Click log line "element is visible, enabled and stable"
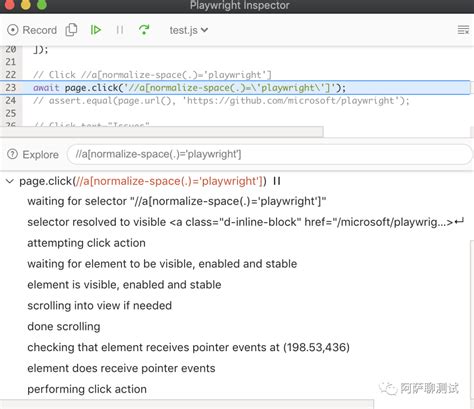 [124, 285]
